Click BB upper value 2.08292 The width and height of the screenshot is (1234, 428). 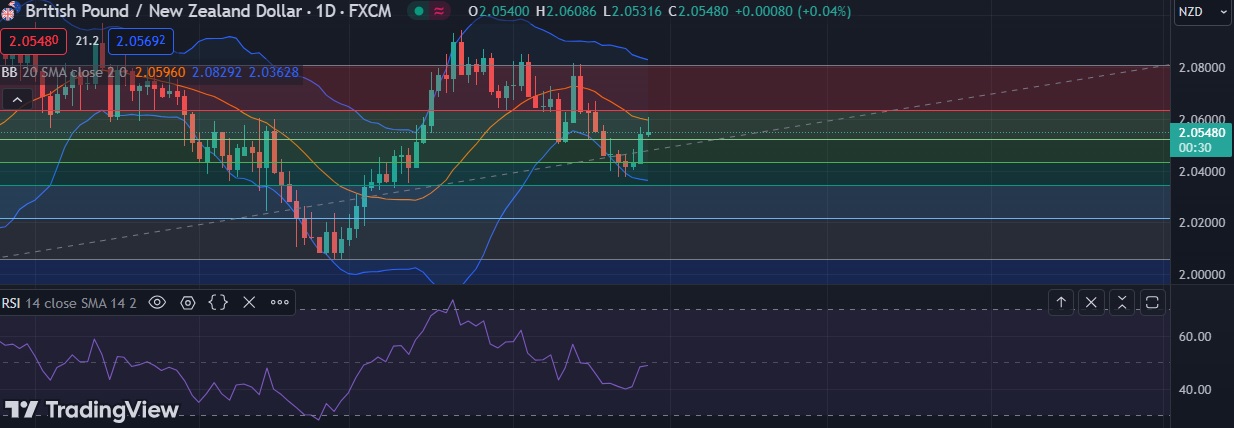[219, 72]
